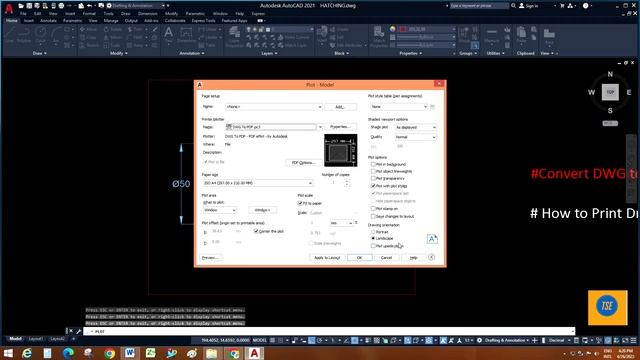Click the Paste icon in Clipboard panel

[521, 34]
